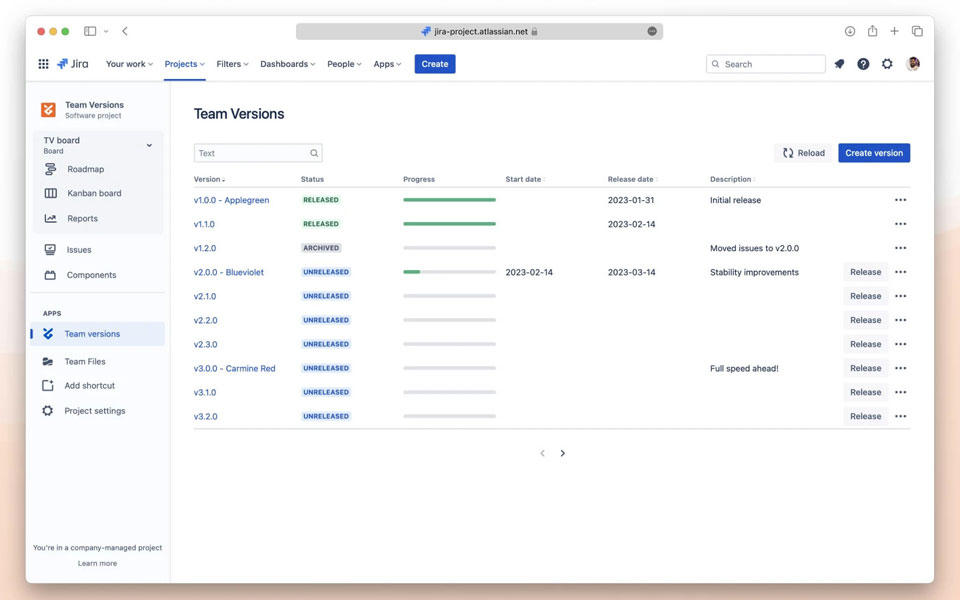Go to next page of versions
The image size is (960, 600).
tap(563, 453)
